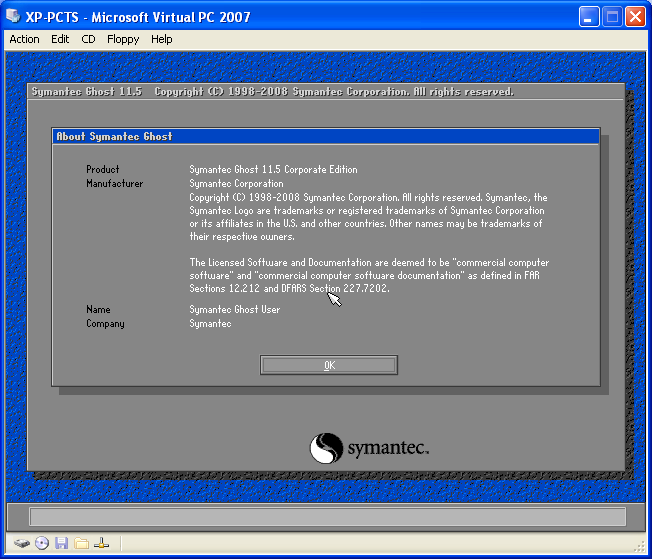652x559 pixels.
Task: Click "Symantec Ghost User" name value
Action: click(x=235, y=309)
